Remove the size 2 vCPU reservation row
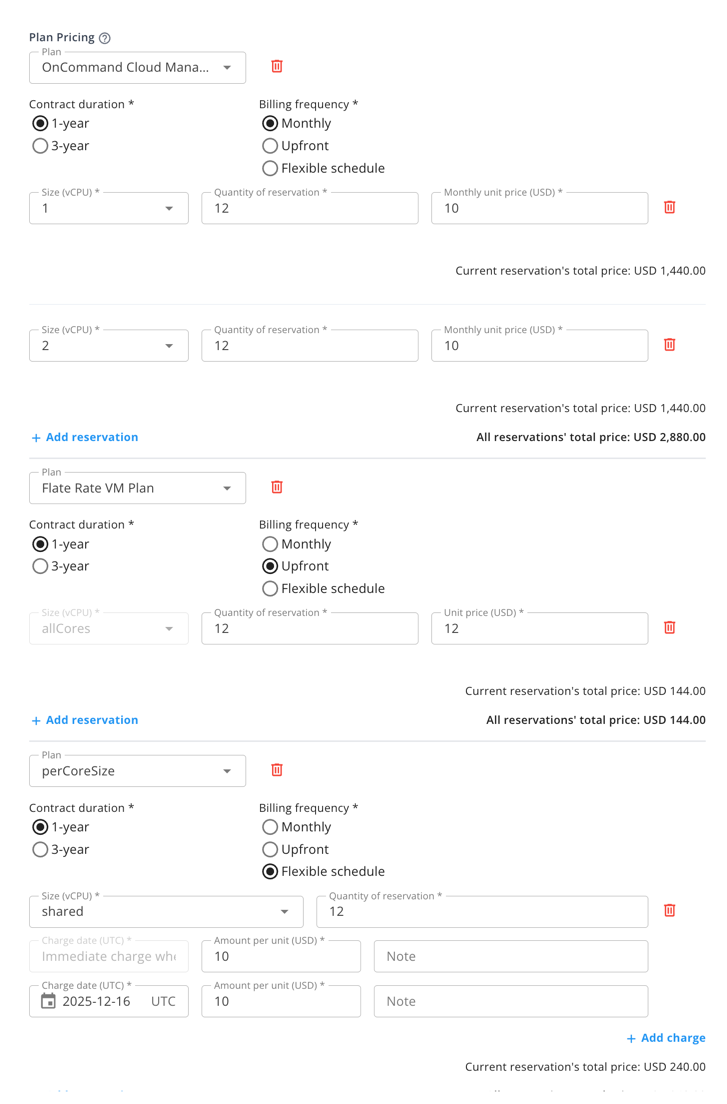The image size is (727, 1104). click(x=670, y=345)
